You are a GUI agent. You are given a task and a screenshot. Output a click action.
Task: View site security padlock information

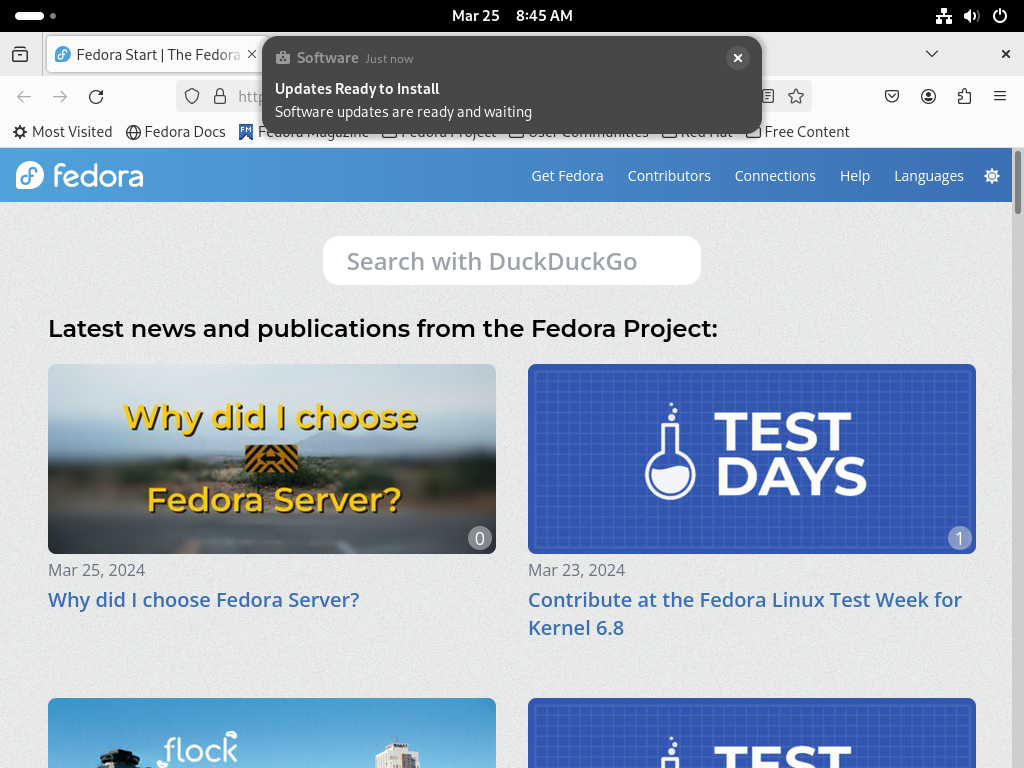pos(220,97)
